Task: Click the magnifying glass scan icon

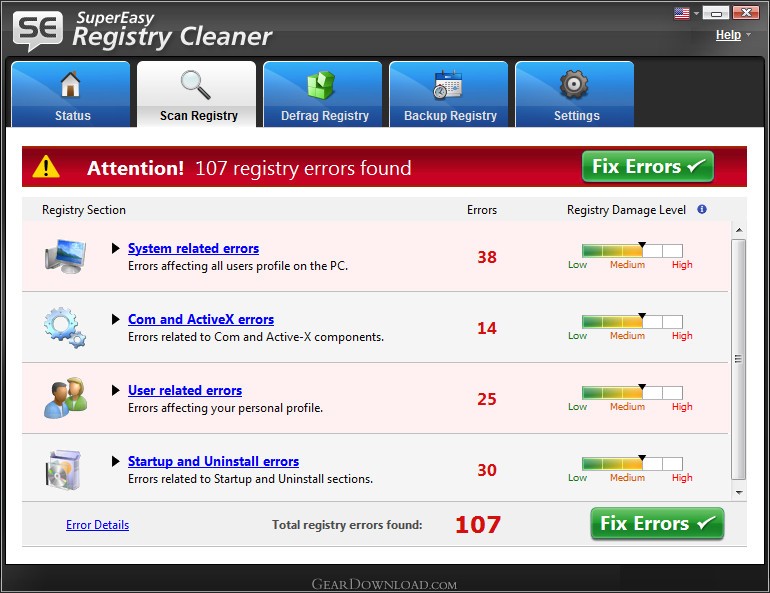Action: pyautogui.click(x=195, y=85)
